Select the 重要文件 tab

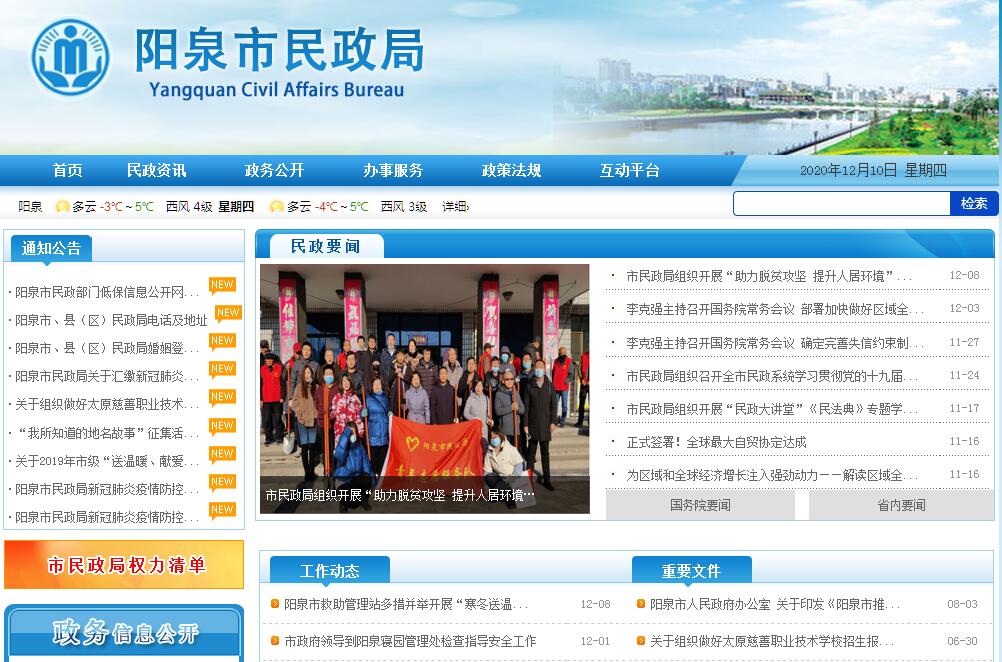(691, 571)
